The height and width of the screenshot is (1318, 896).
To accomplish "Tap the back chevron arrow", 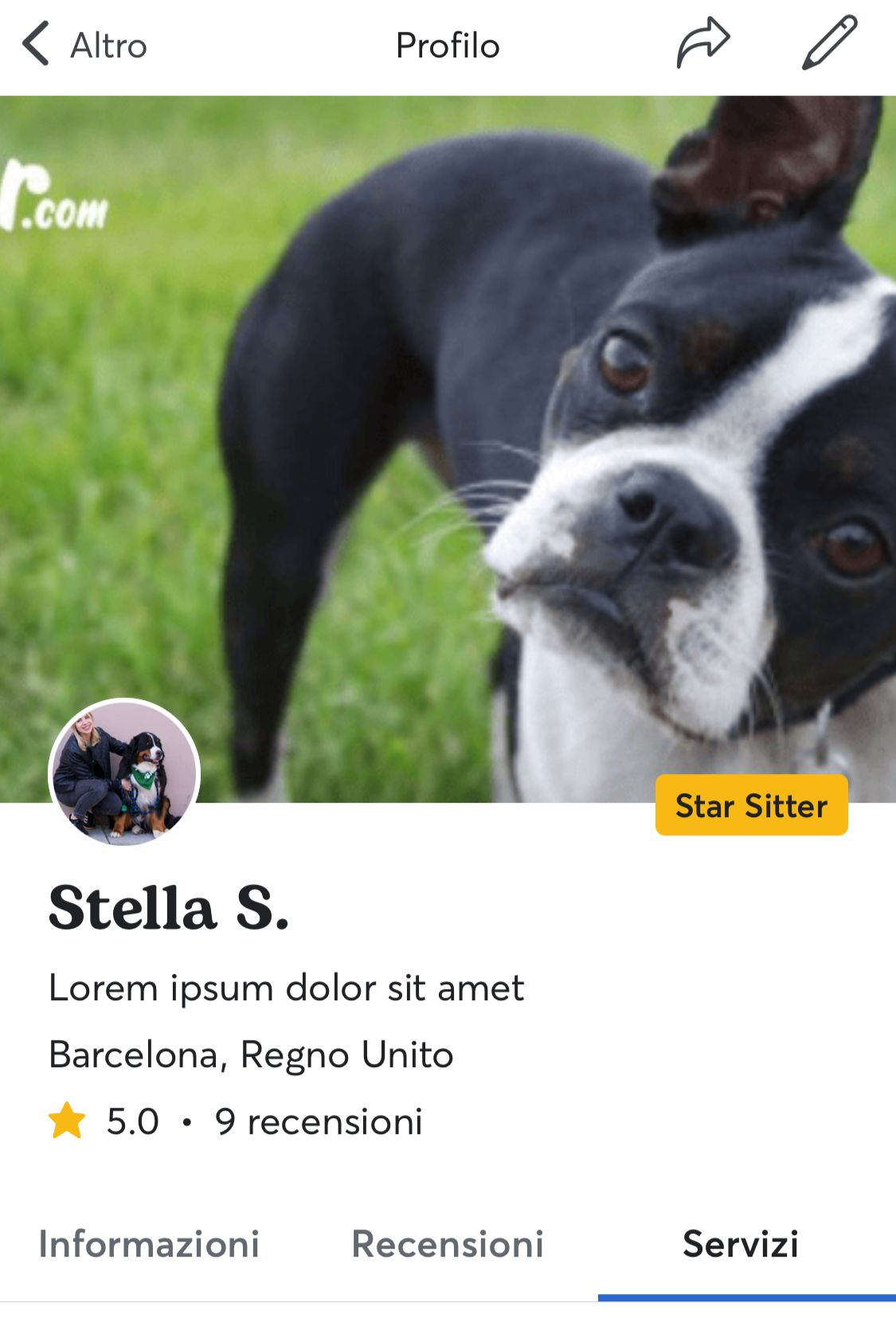I will 36,44.
